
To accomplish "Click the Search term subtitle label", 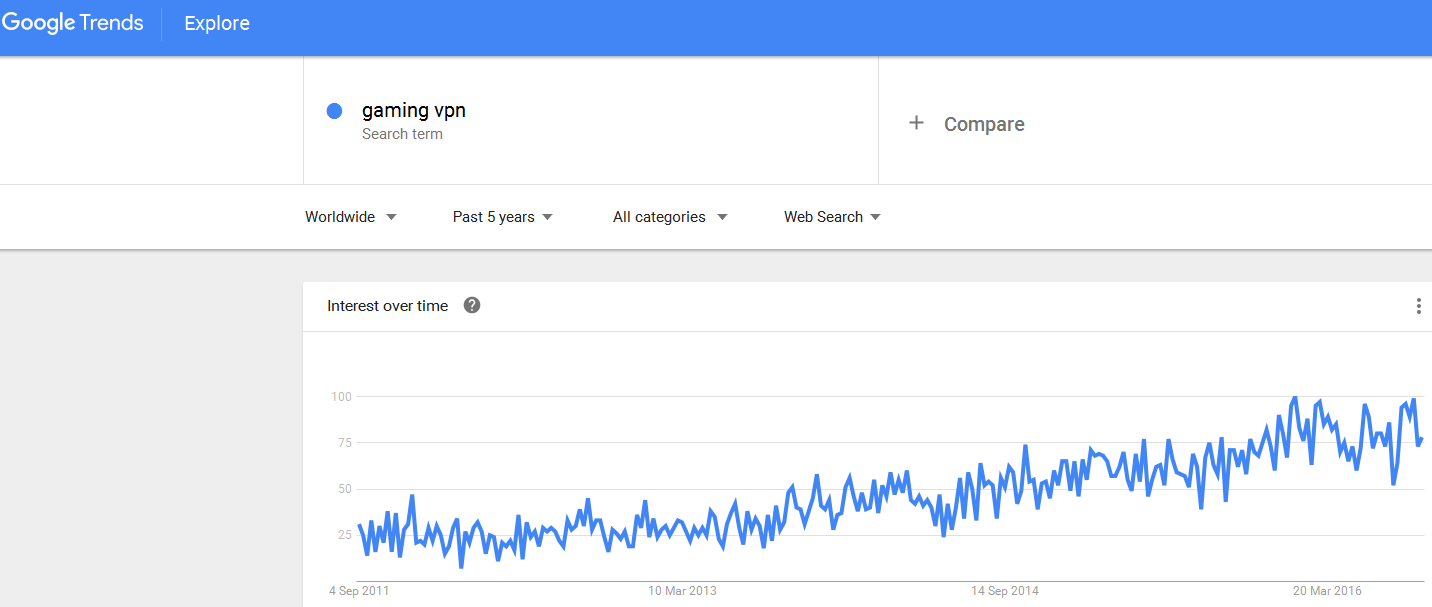I will coord(402,134).
